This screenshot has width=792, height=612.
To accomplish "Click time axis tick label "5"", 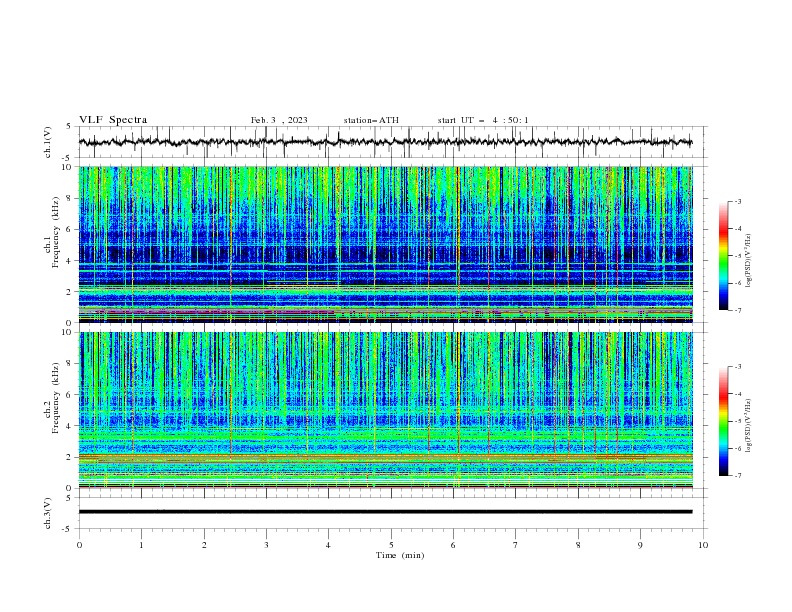I will (391, 545).
